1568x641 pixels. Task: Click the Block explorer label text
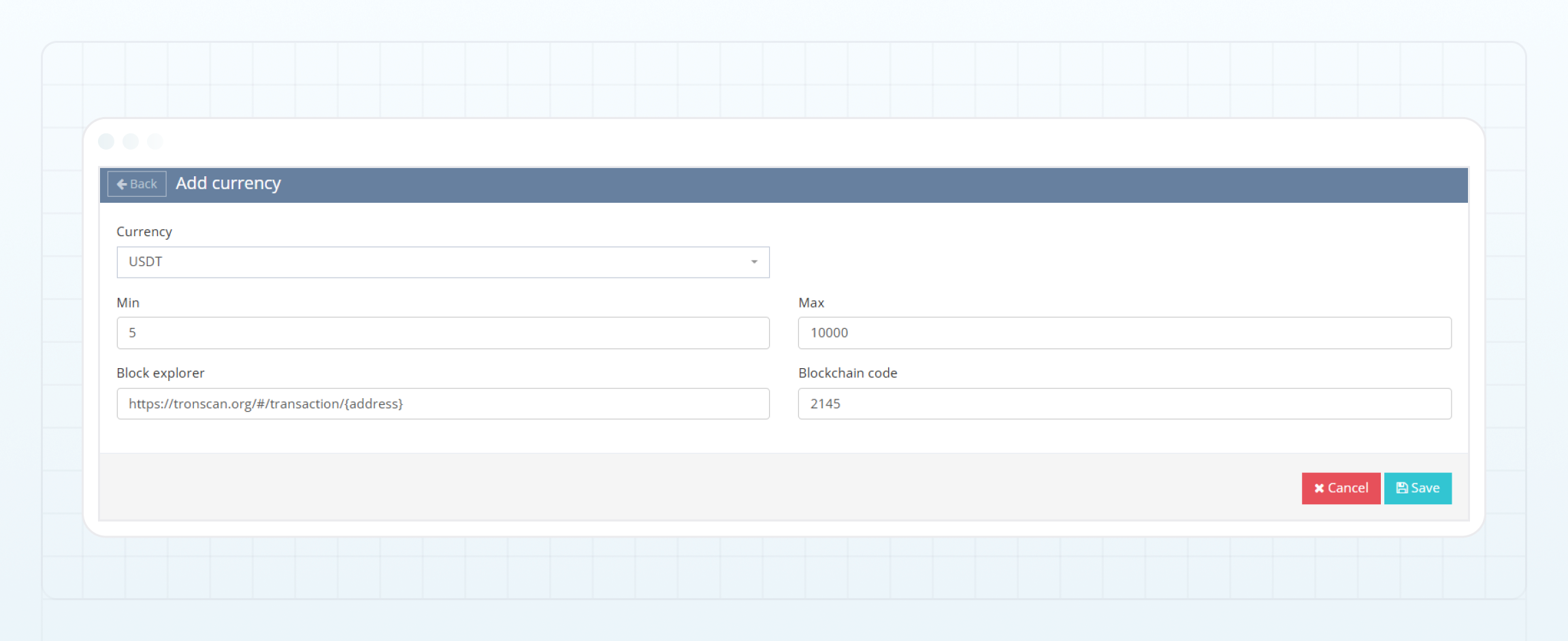coord(161,373)
